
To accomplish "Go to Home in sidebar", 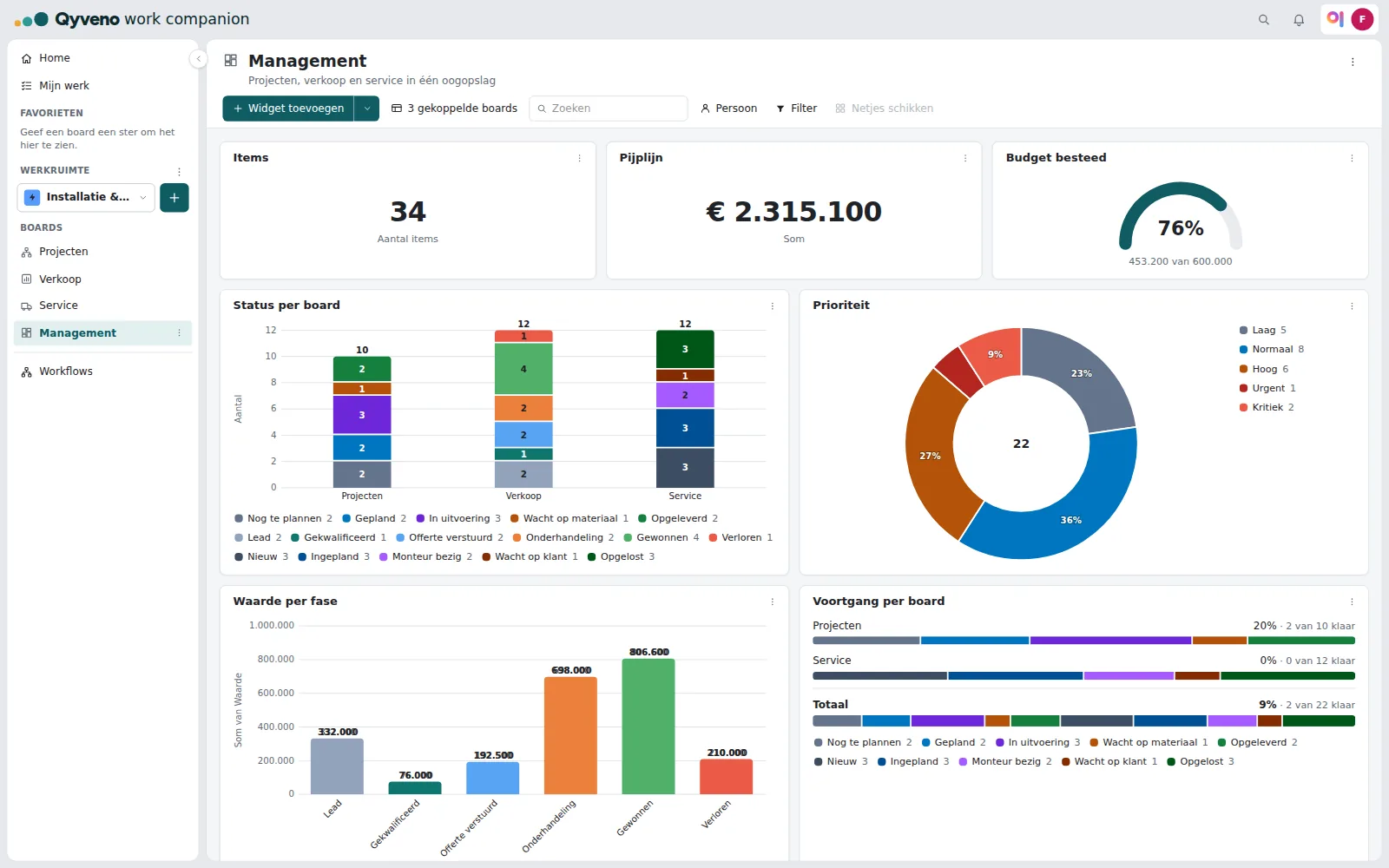I will pyautogui.click(x=102, y=58).
